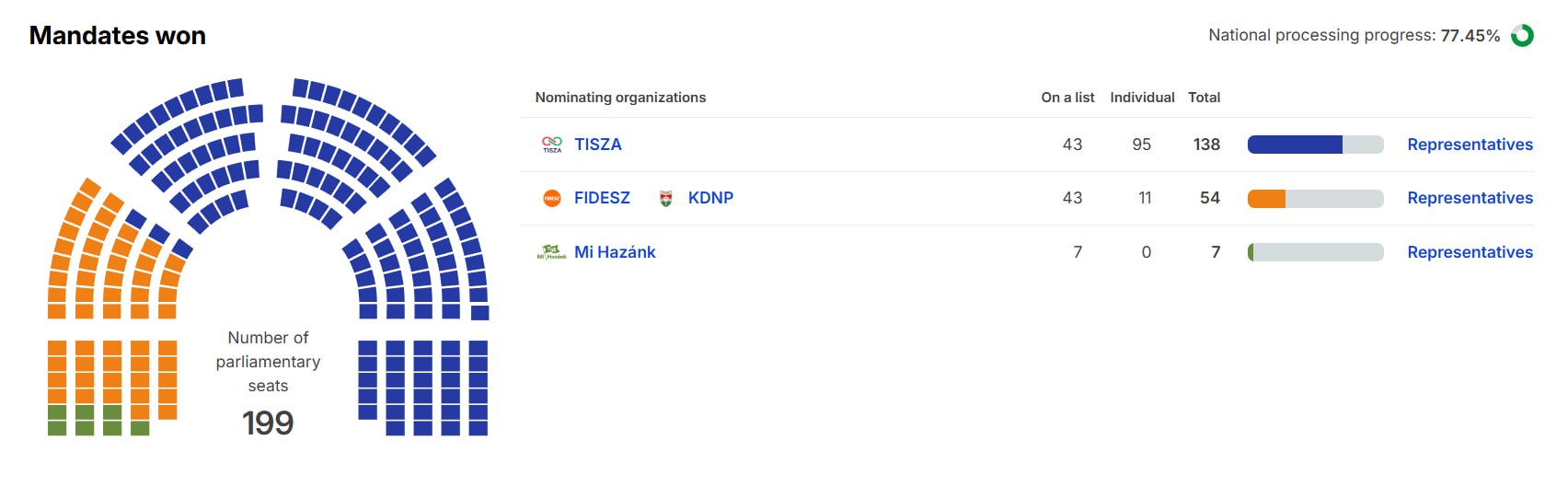Select the "On a list" column header
This screenshot has width=1568, height=498.
1067,98
